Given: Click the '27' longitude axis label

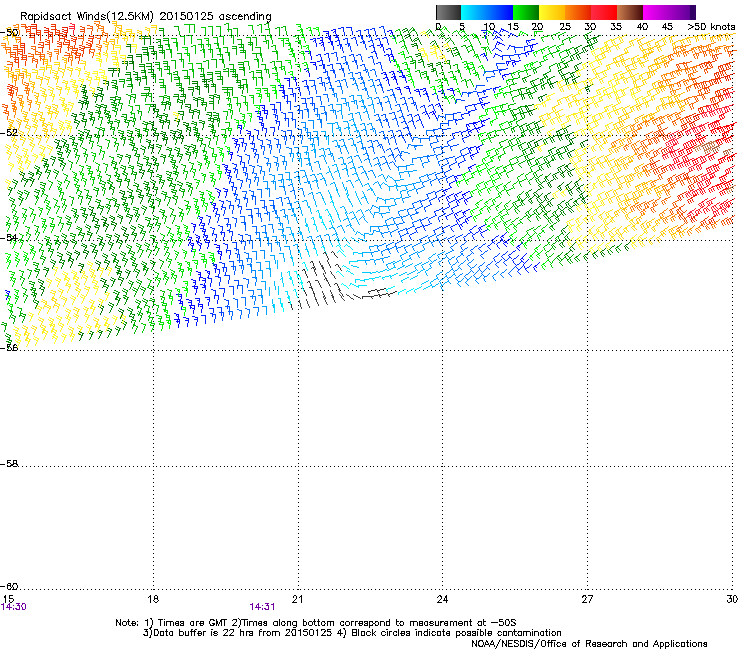Looking at the screenshot, I should tap(587, 599).
